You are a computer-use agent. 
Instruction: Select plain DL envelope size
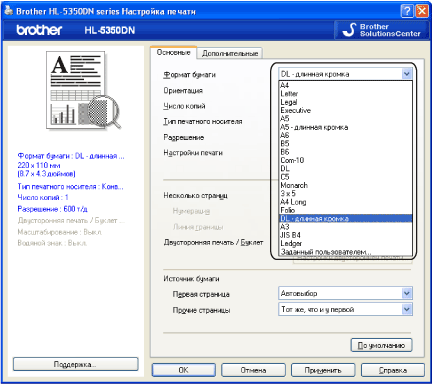click(x=345, y=169)
